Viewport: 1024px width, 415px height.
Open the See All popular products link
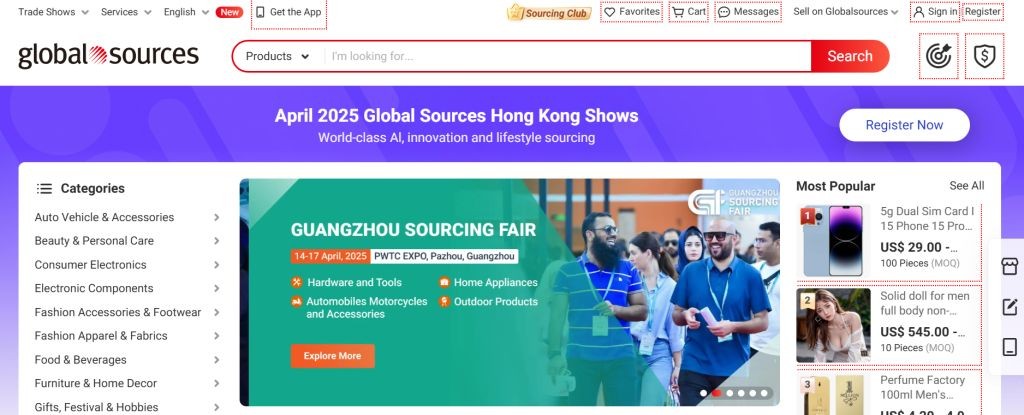click(x=967, y=186)
